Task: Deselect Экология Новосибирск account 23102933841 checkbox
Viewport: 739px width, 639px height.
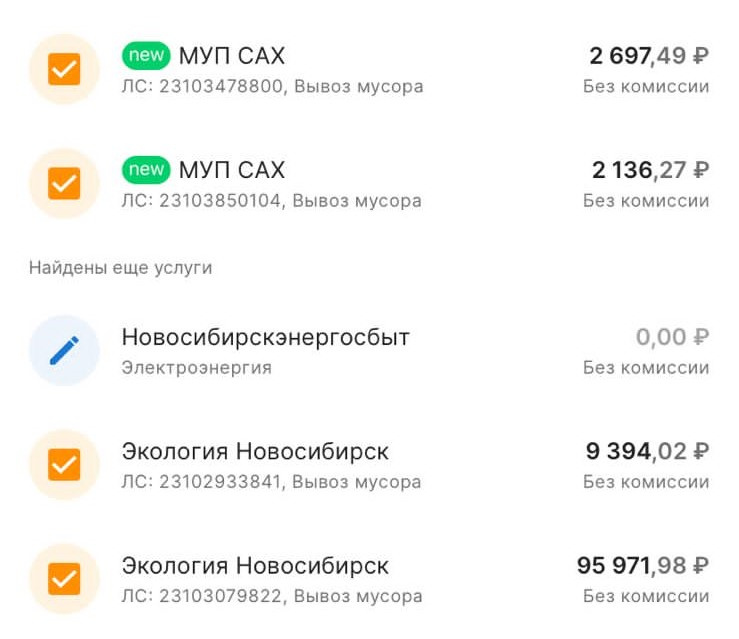Action: [x=64, y=465]
